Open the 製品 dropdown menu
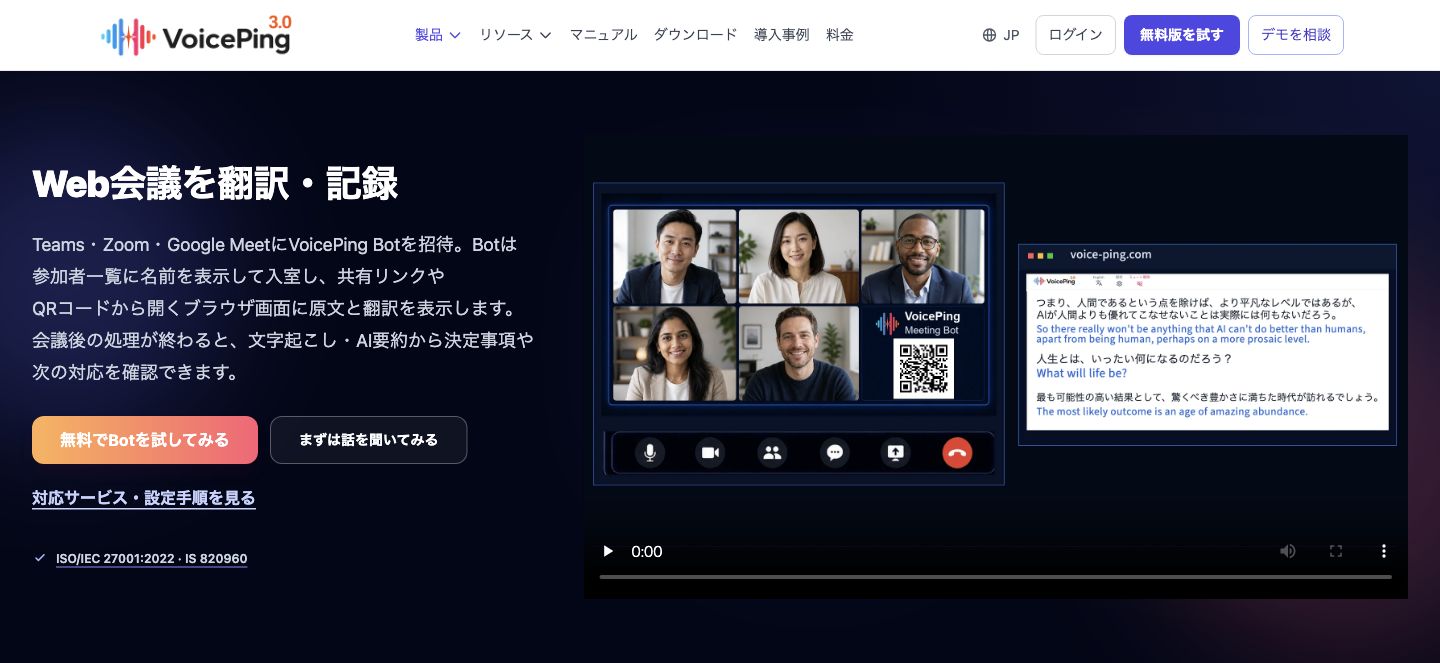 click(438, 35)
